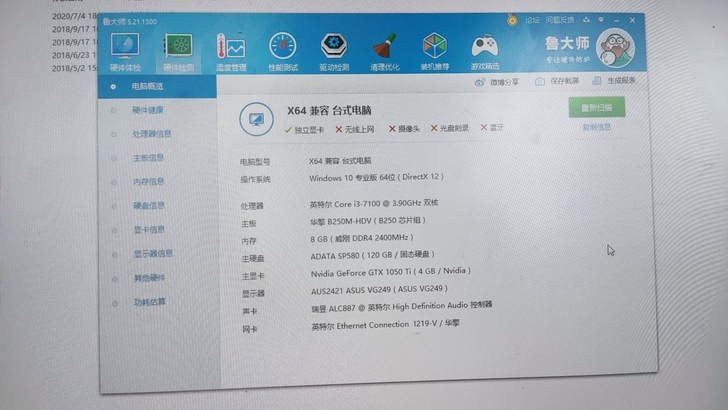Click the round desktop computer icon
Viewport: 728px width, 410px height.
tap(256, 119)
